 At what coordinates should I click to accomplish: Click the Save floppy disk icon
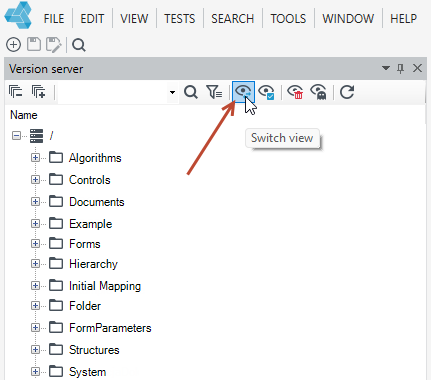(x=34, y=44)
